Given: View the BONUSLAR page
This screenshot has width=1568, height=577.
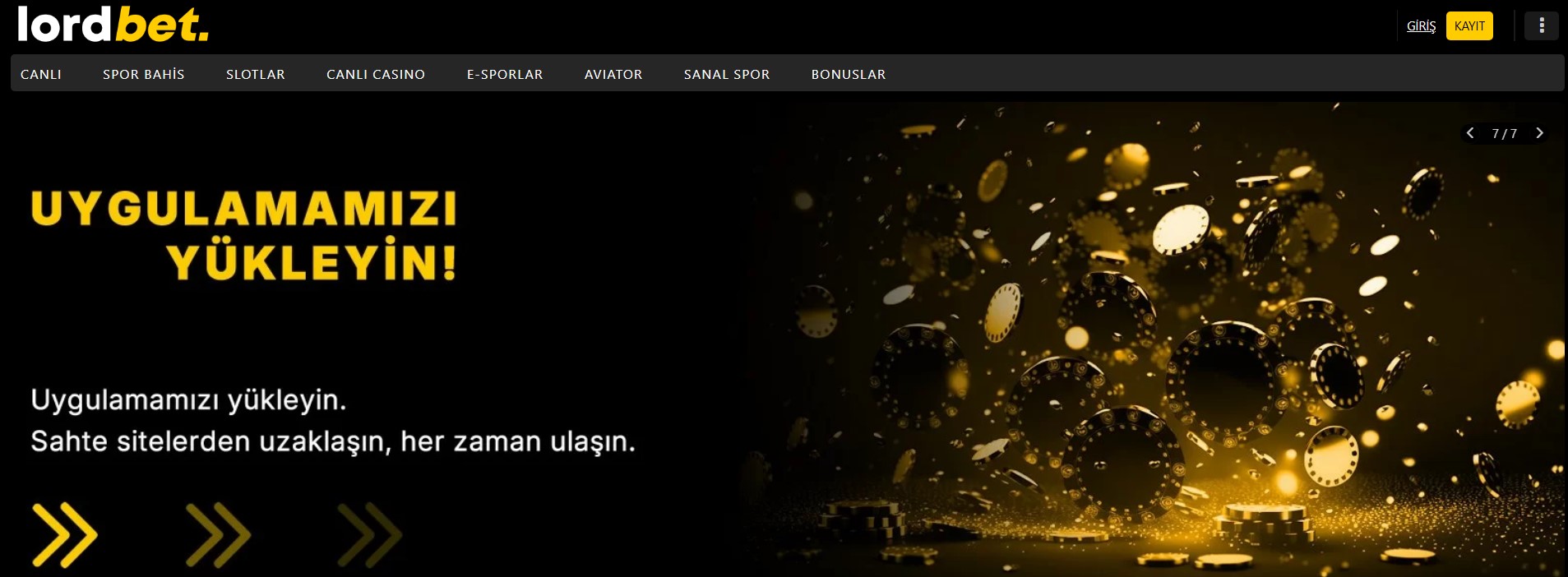Looking at the screenshot, I should pos(849,74).
